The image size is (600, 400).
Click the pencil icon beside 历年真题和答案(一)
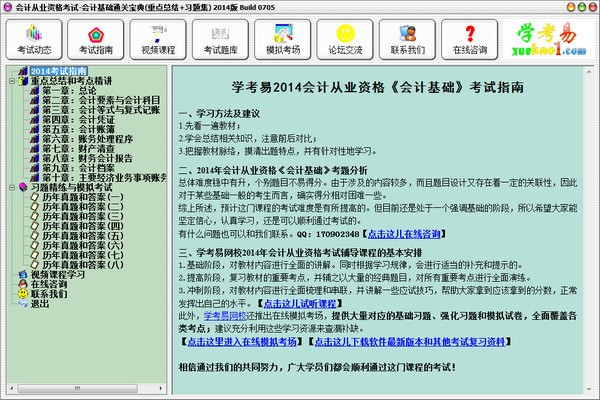34,197
